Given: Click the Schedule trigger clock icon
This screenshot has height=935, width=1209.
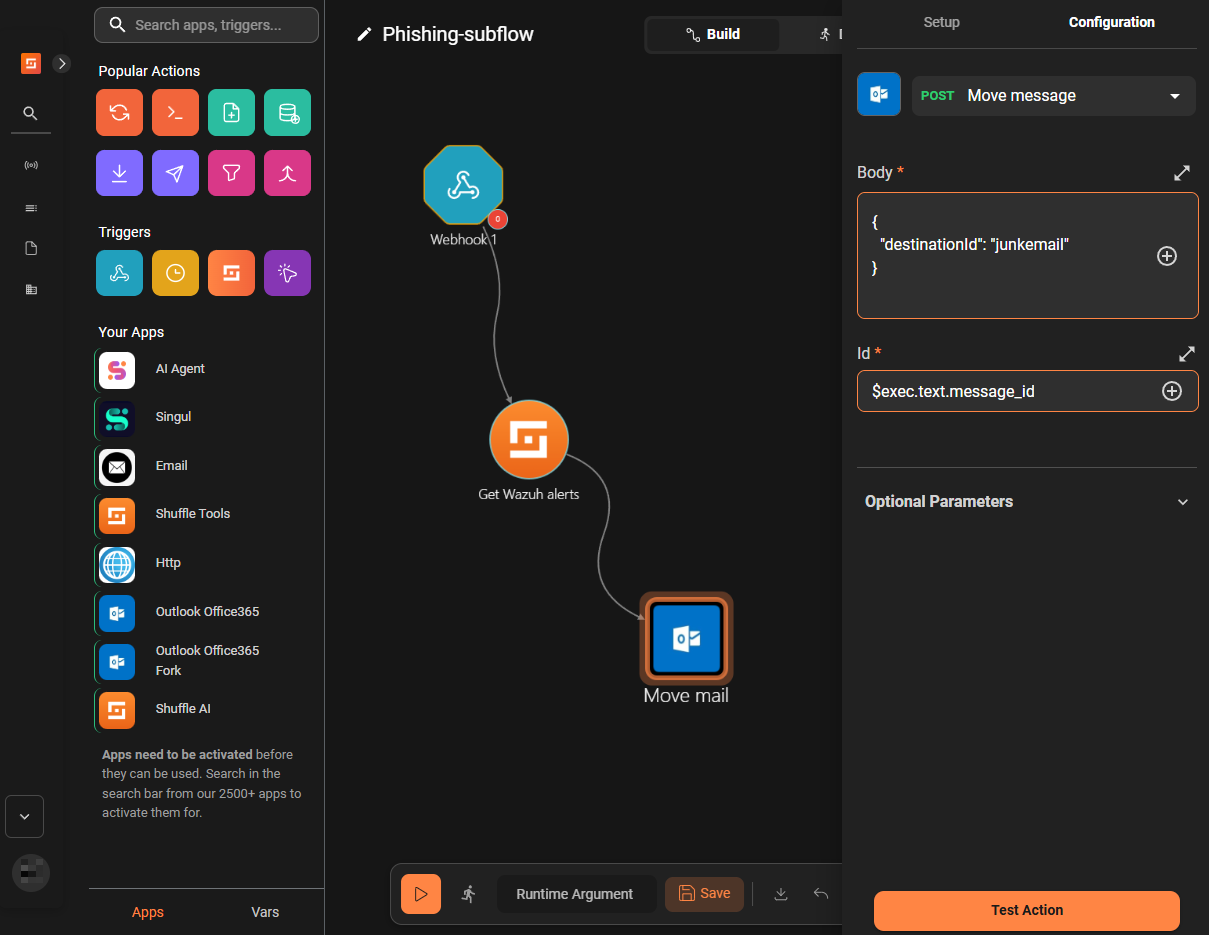Looking at the screenshot, I should point(175,273).
